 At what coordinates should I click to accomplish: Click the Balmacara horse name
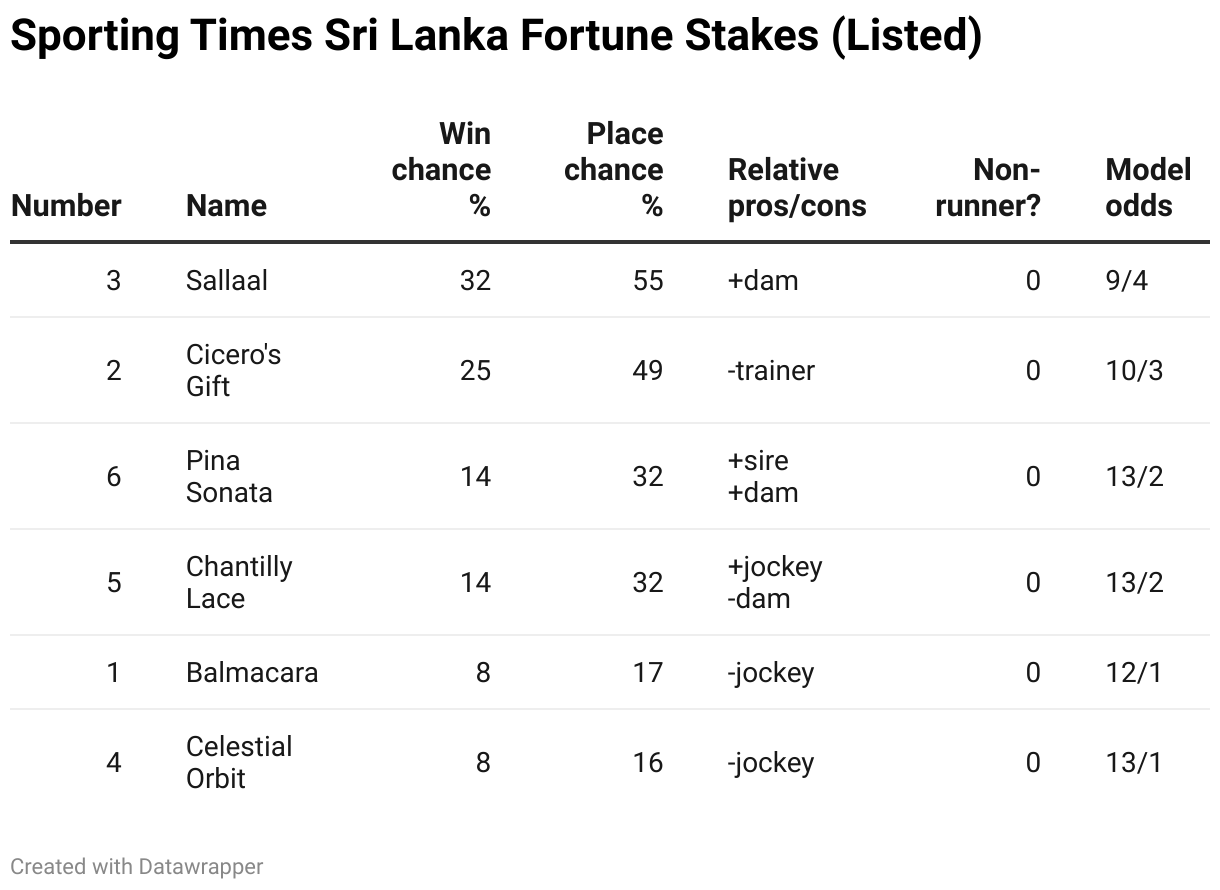(x=252, y=672)
